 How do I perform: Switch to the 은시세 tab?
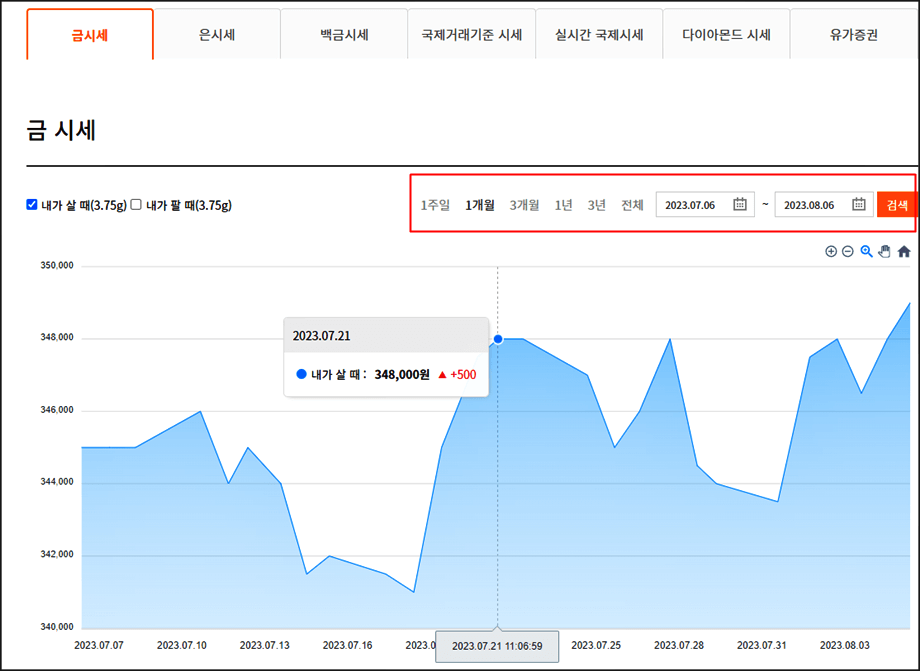coord(218,33)
